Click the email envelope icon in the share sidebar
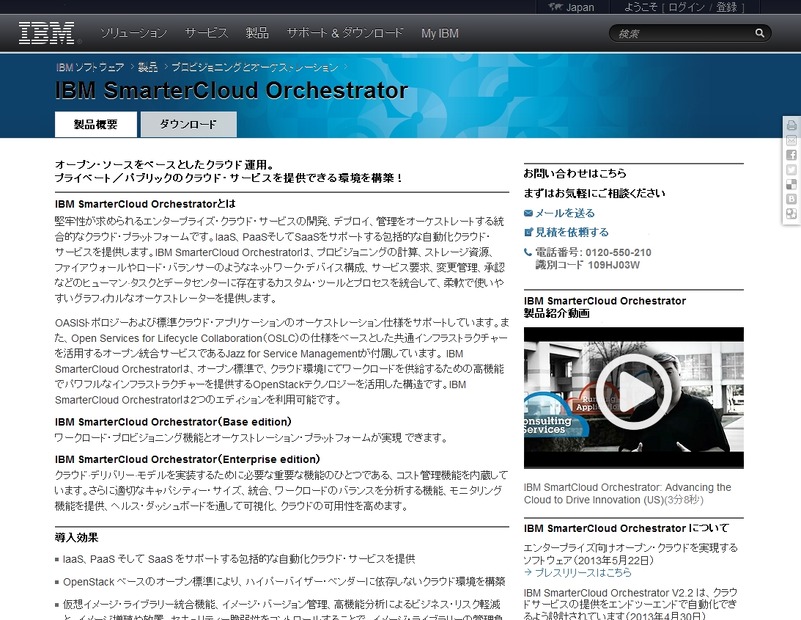Image resolution: width=801 pixels, height=620 pixels. (791, 140)
